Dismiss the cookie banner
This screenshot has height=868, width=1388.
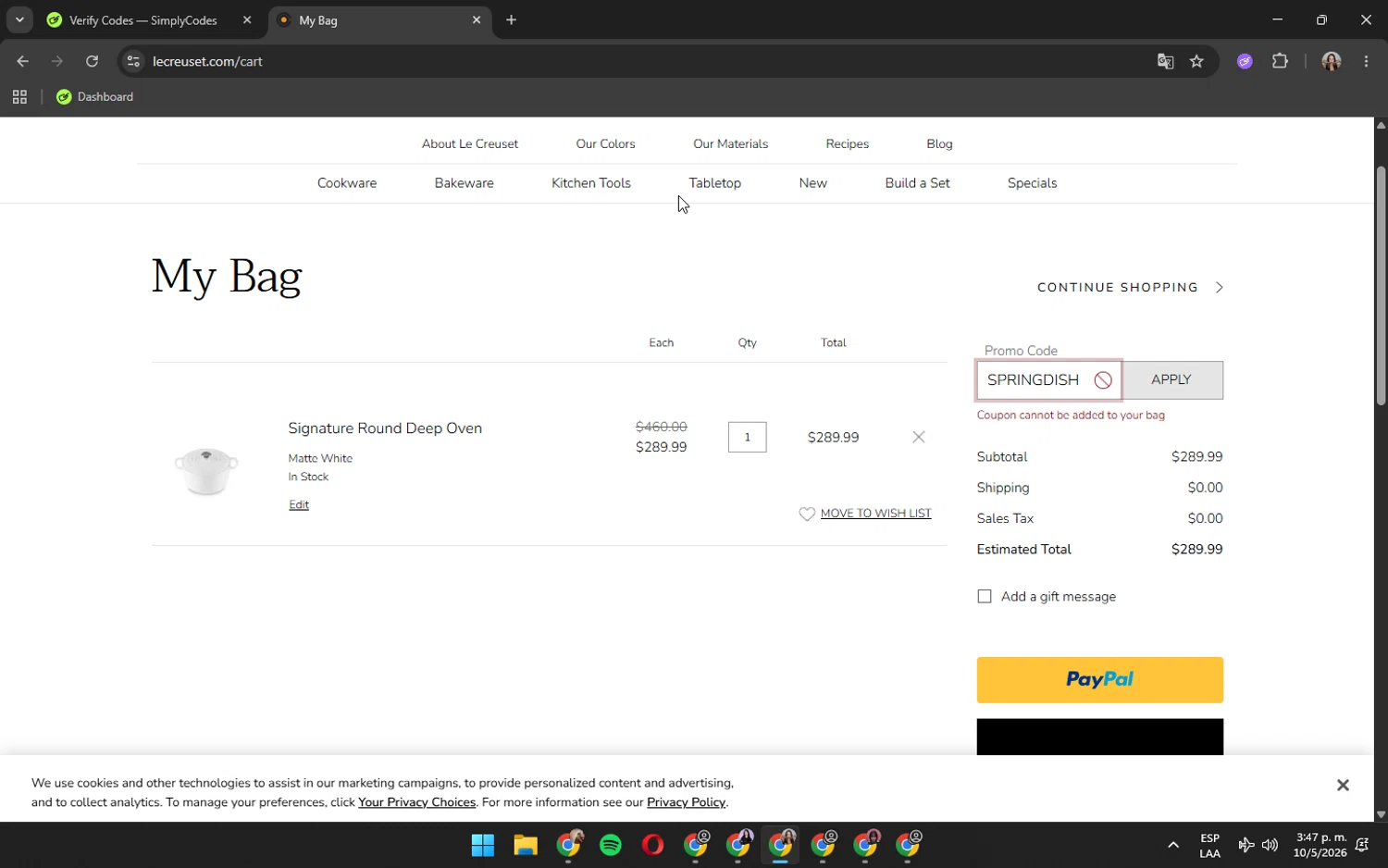coord(1343,785)
